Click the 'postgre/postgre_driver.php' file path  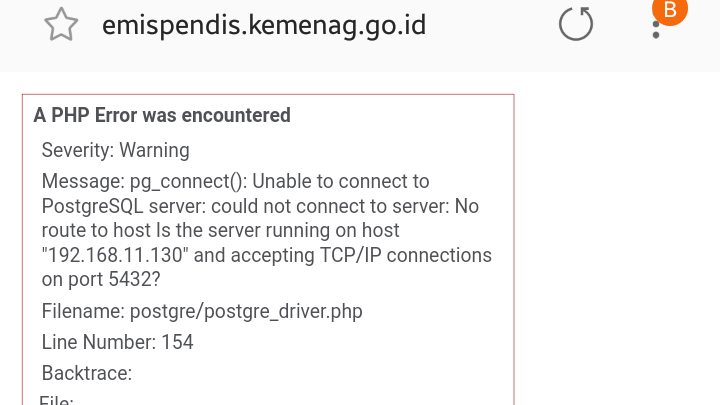point(246,311)
